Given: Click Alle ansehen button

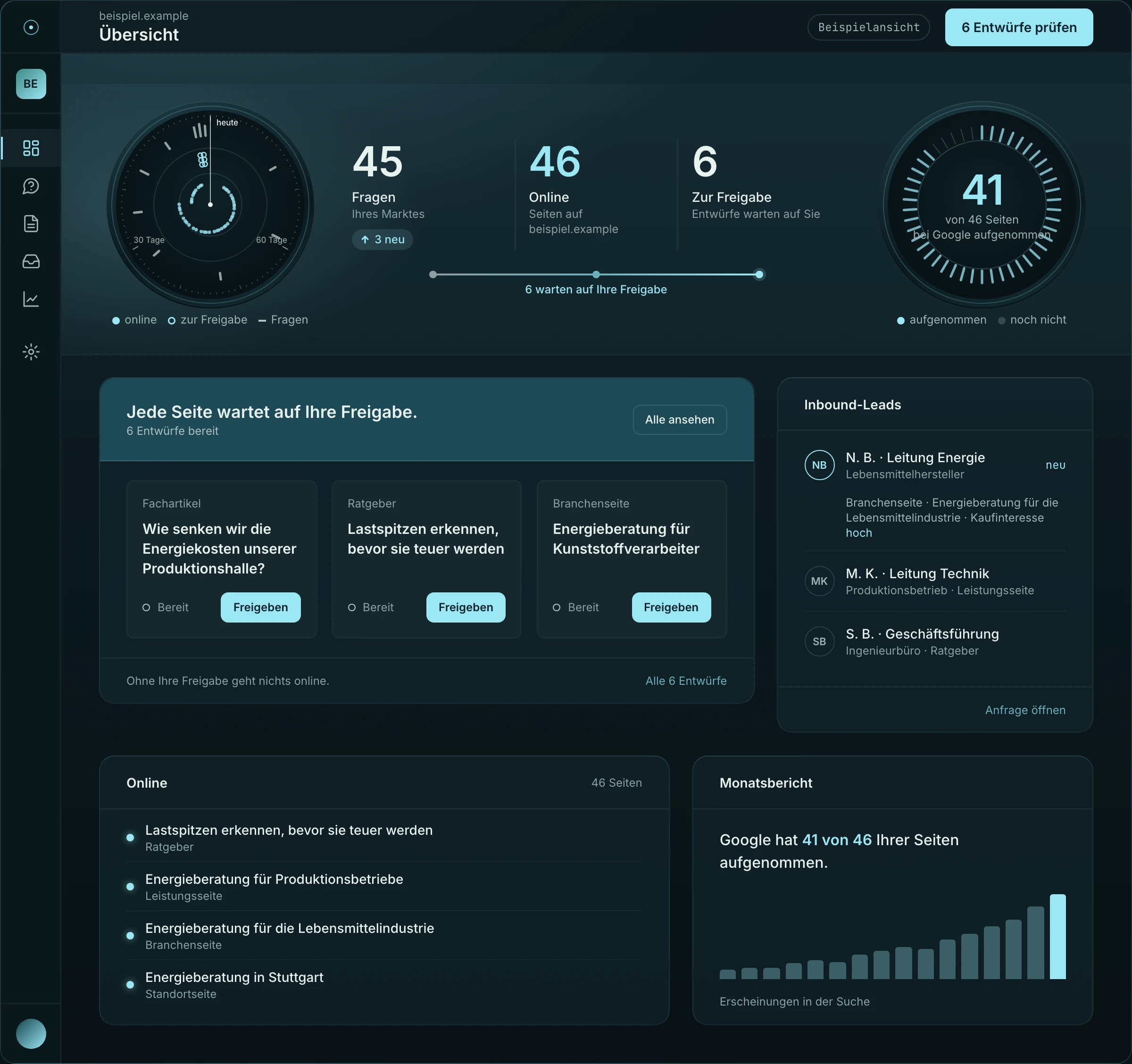Looking at the screenshot, I should click(679, 420).
